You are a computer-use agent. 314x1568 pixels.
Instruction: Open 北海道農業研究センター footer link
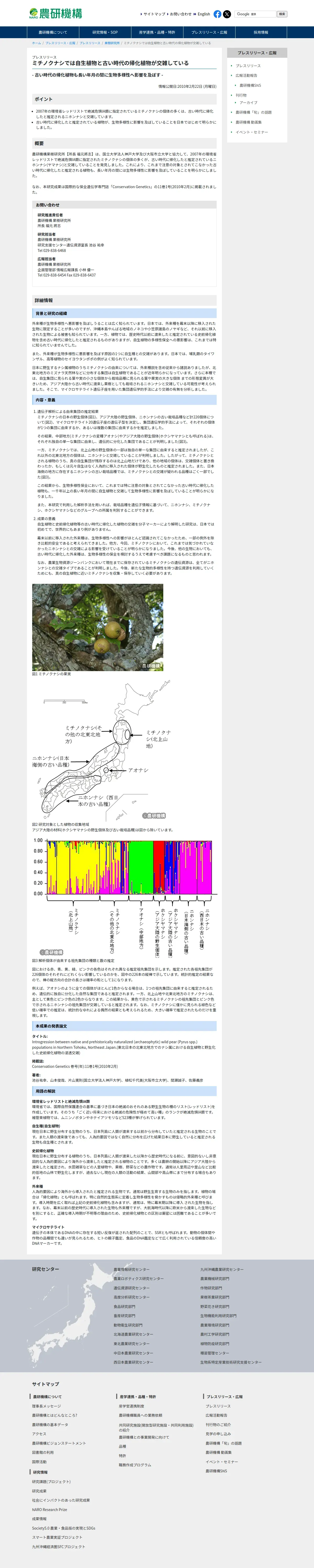tap(133, 1334)
